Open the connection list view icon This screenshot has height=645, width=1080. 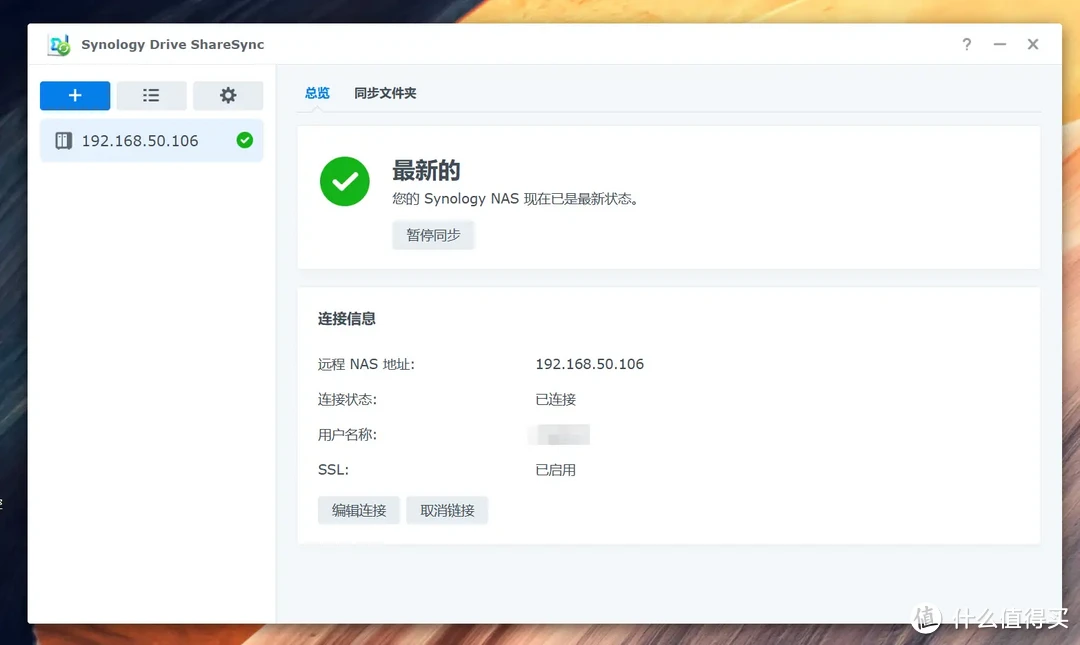151,95
